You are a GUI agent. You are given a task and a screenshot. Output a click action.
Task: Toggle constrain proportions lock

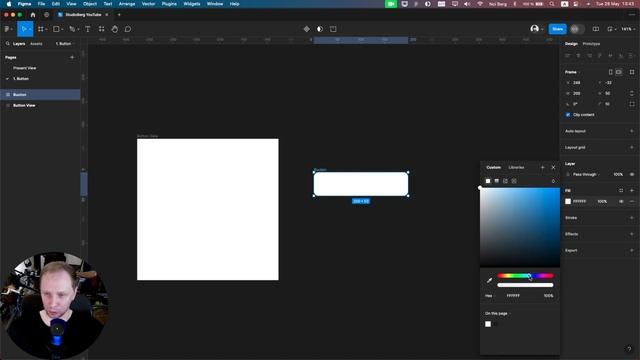[632, 93]
